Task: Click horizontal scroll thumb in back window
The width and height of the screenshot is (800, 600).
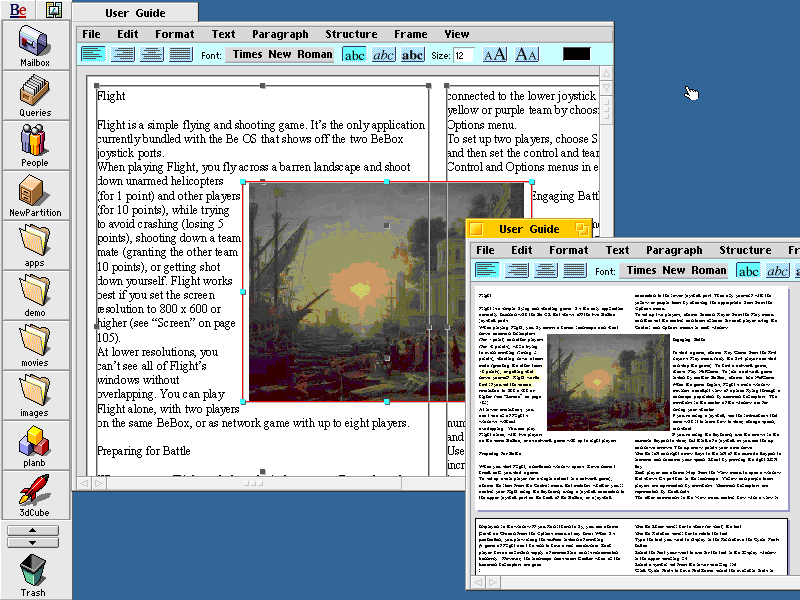Action: coord(254,483)
